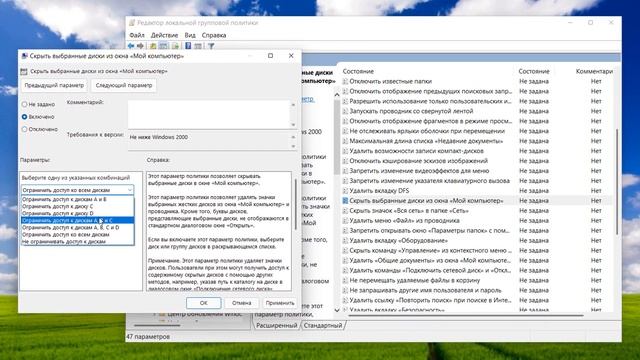Select the «Не задано» radio button
Viewport: 640px width, 360px height.
point(24,104)
